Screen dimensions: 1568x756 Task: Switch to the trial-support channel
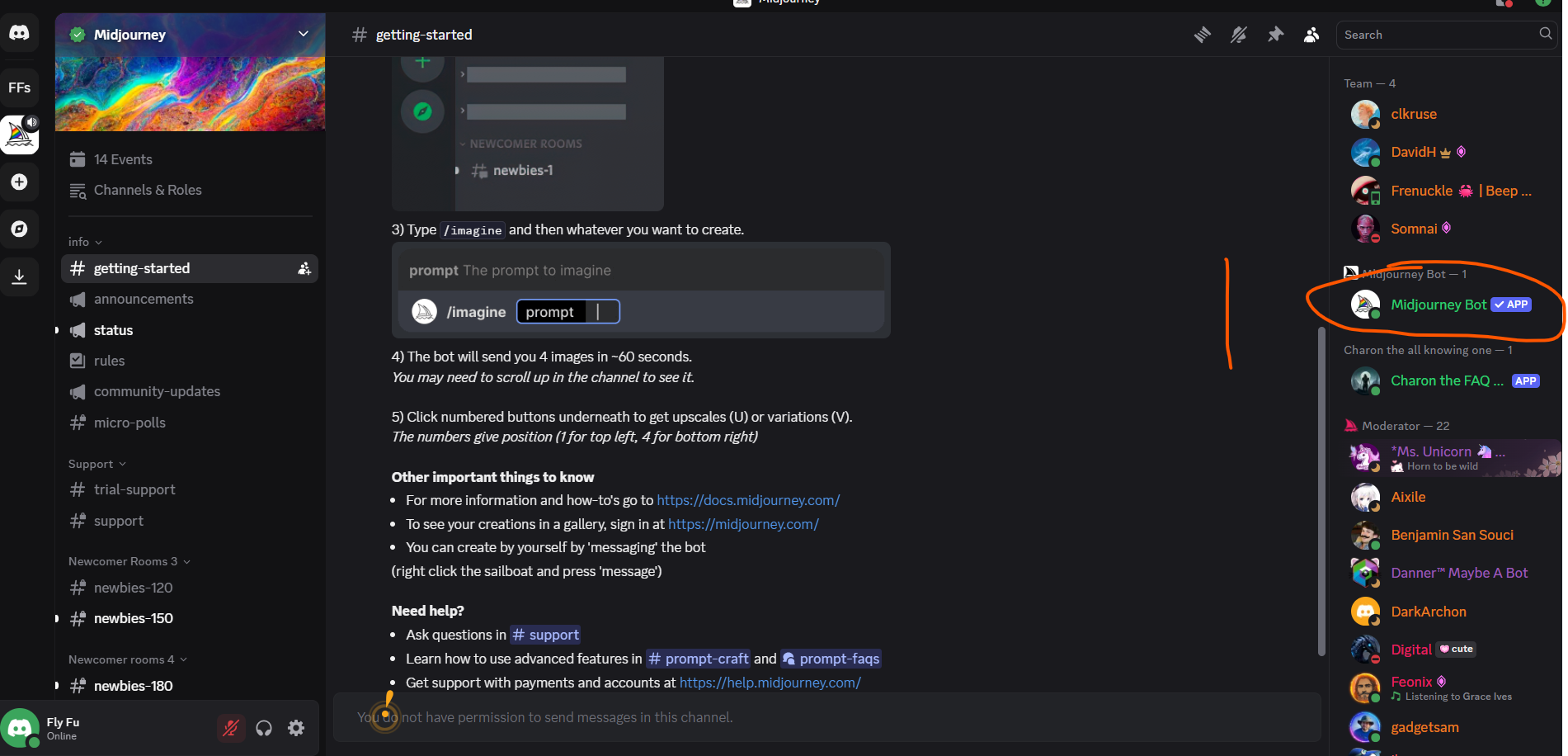[134, 489]
